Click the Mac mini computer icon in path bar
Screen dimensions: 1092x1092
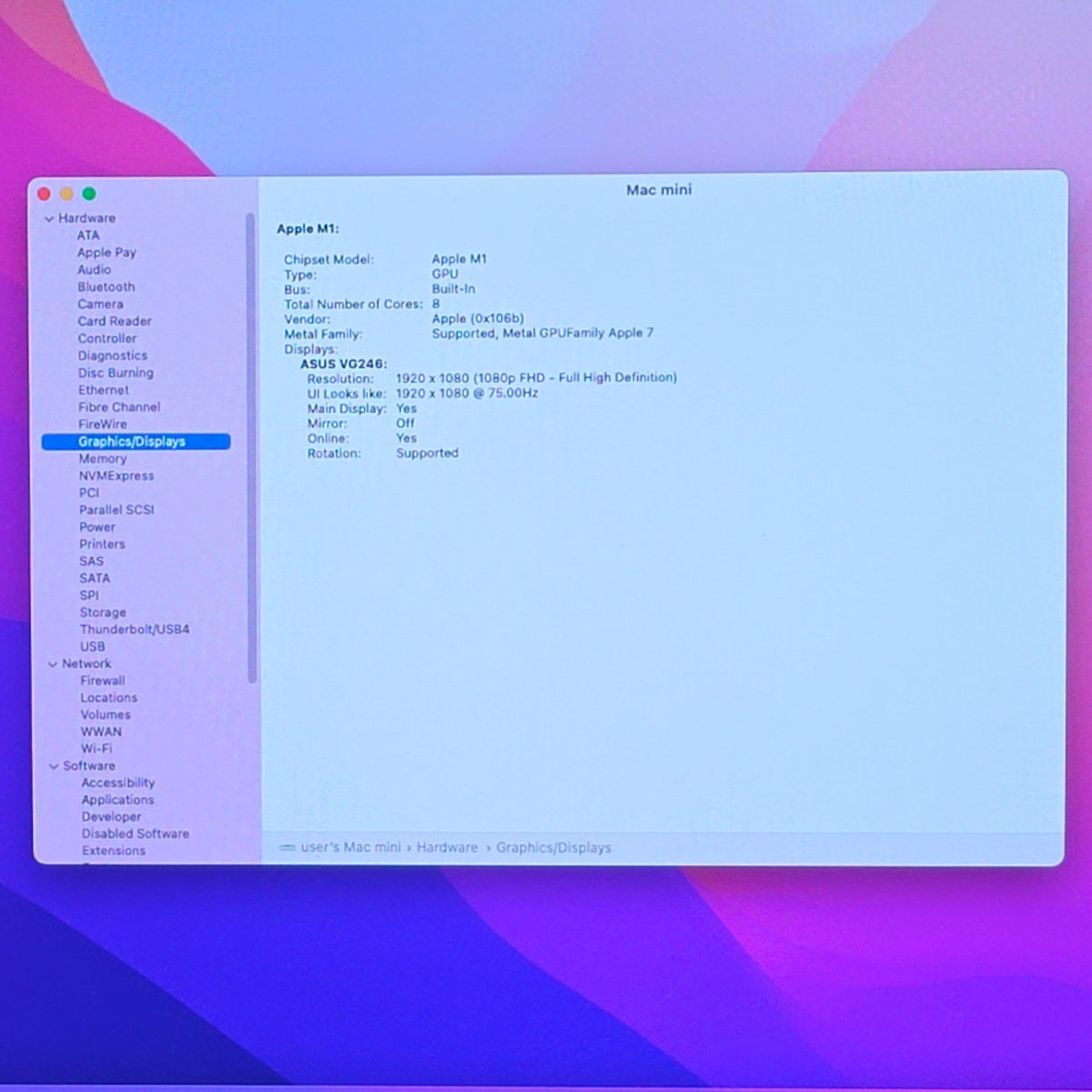tap(287, 847)
